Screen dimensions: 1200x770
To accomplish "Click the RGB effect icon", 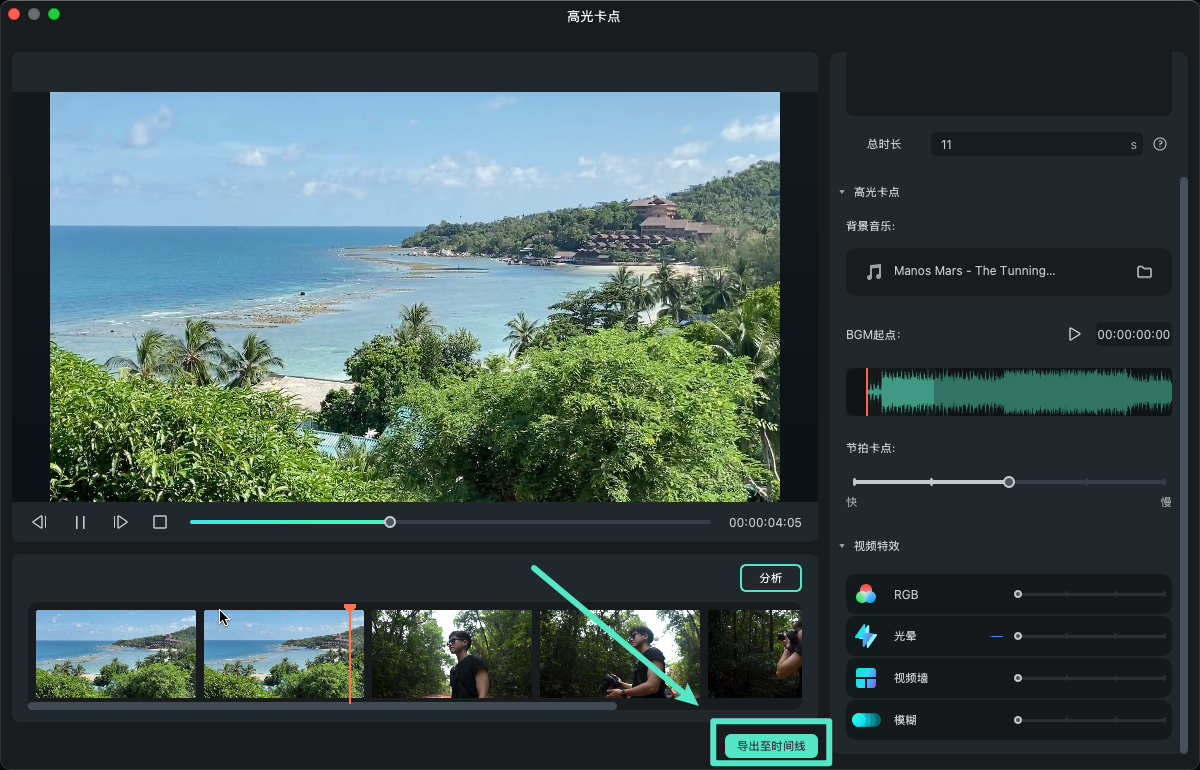I will [866, 594].
